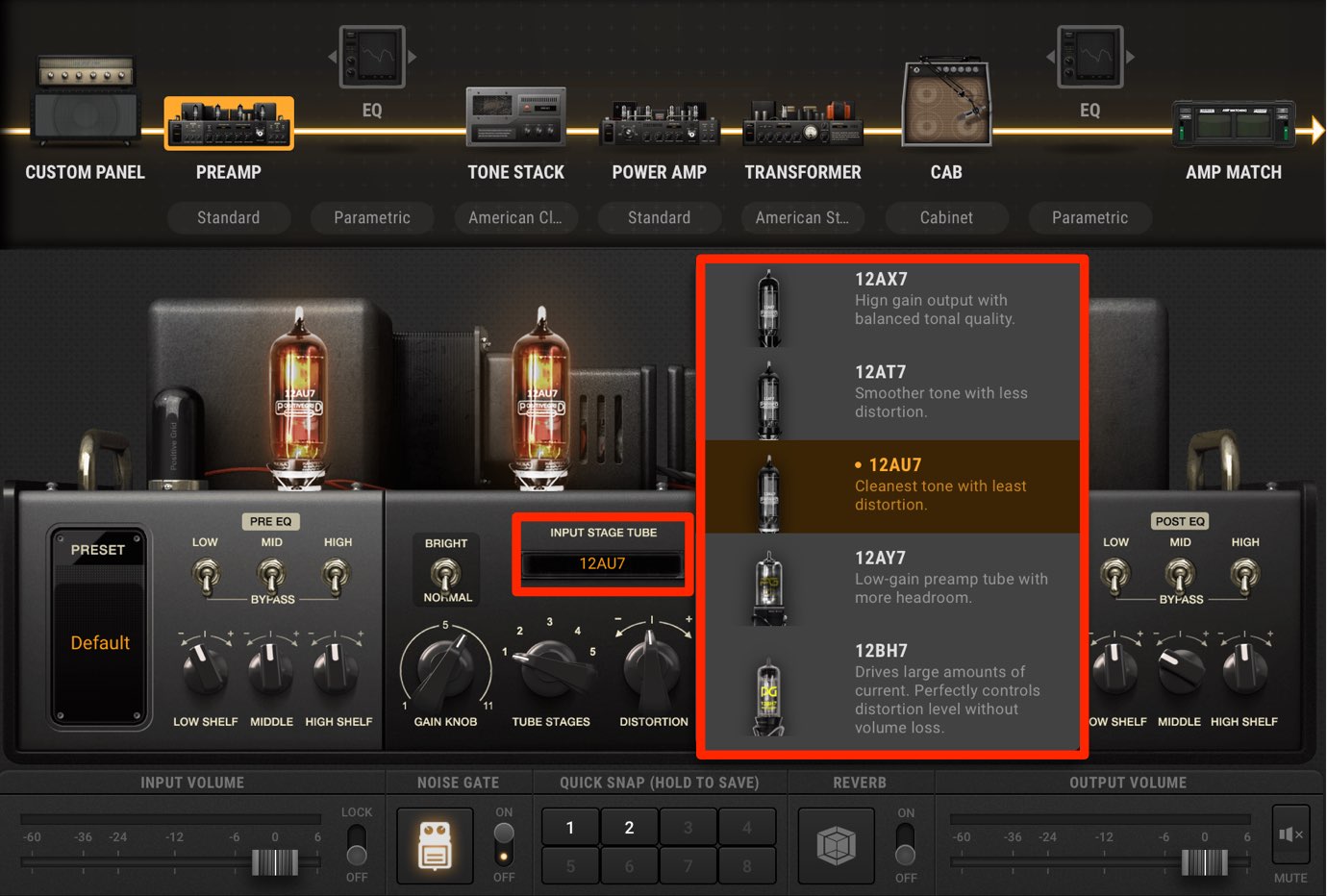Viewport: 1327px width, 896px height.
Task: Flip the Post EQ High toggle switch
Action: pos(1245,575)
